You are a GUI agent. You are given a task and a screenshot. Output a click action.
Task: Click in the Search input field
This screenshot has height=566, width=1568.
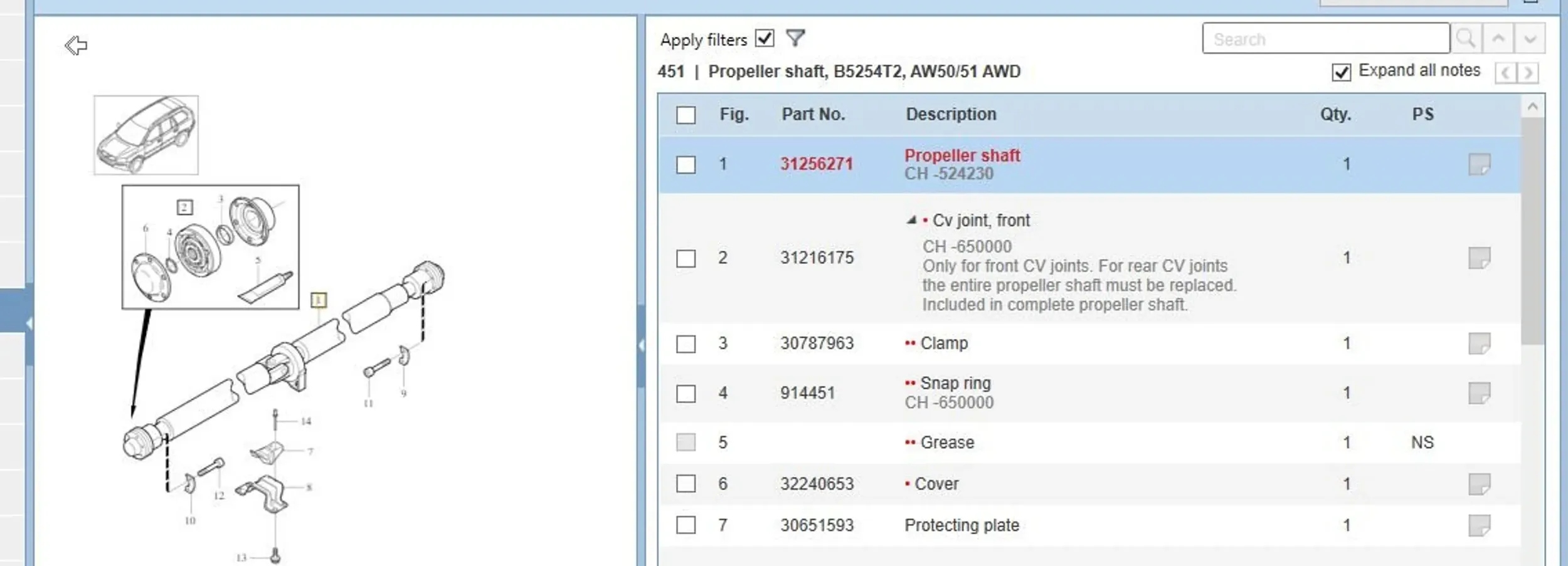click(x=1326, y=39)
